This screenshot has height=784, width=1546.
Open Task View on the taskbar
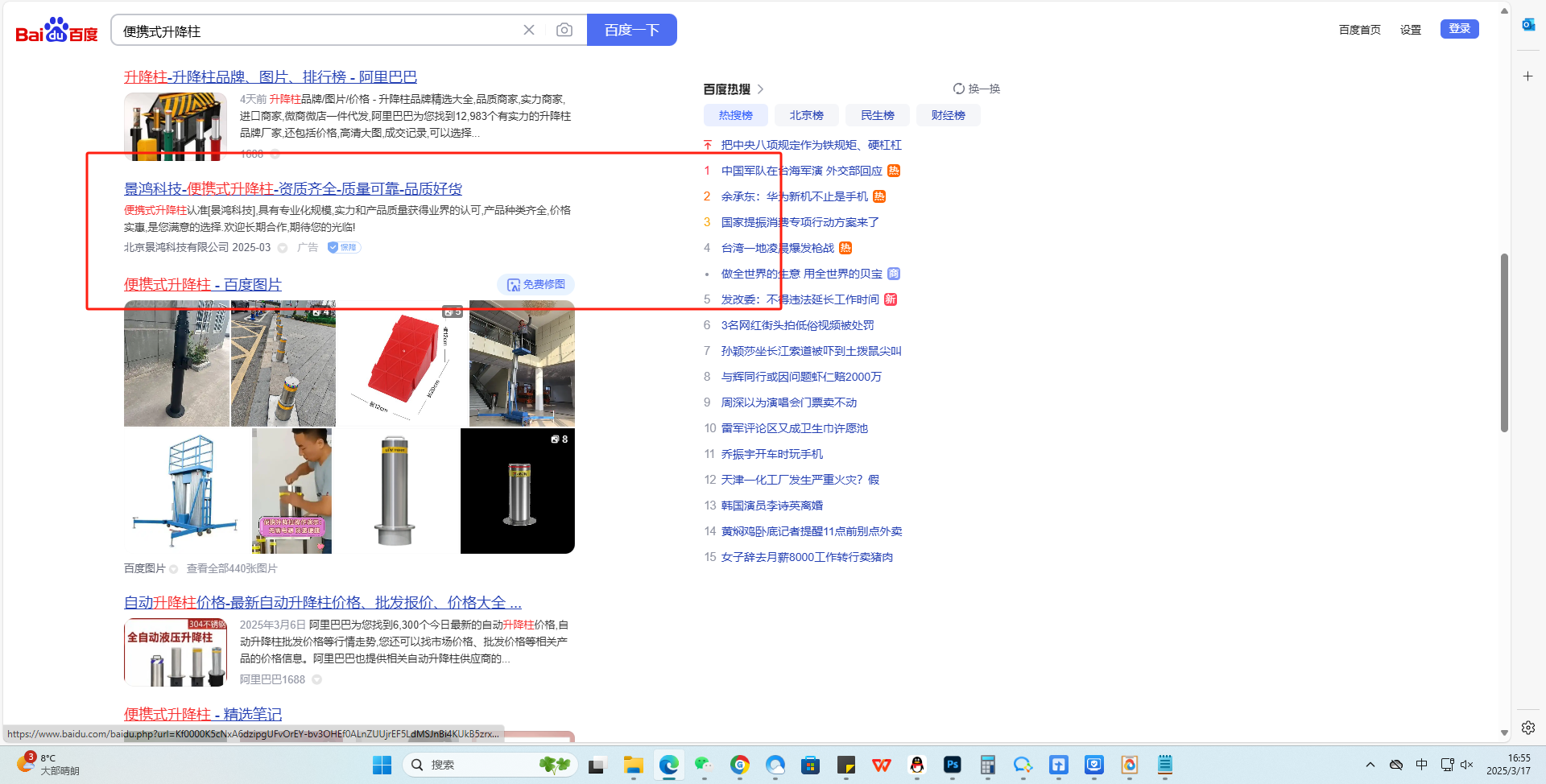(596, 765)
